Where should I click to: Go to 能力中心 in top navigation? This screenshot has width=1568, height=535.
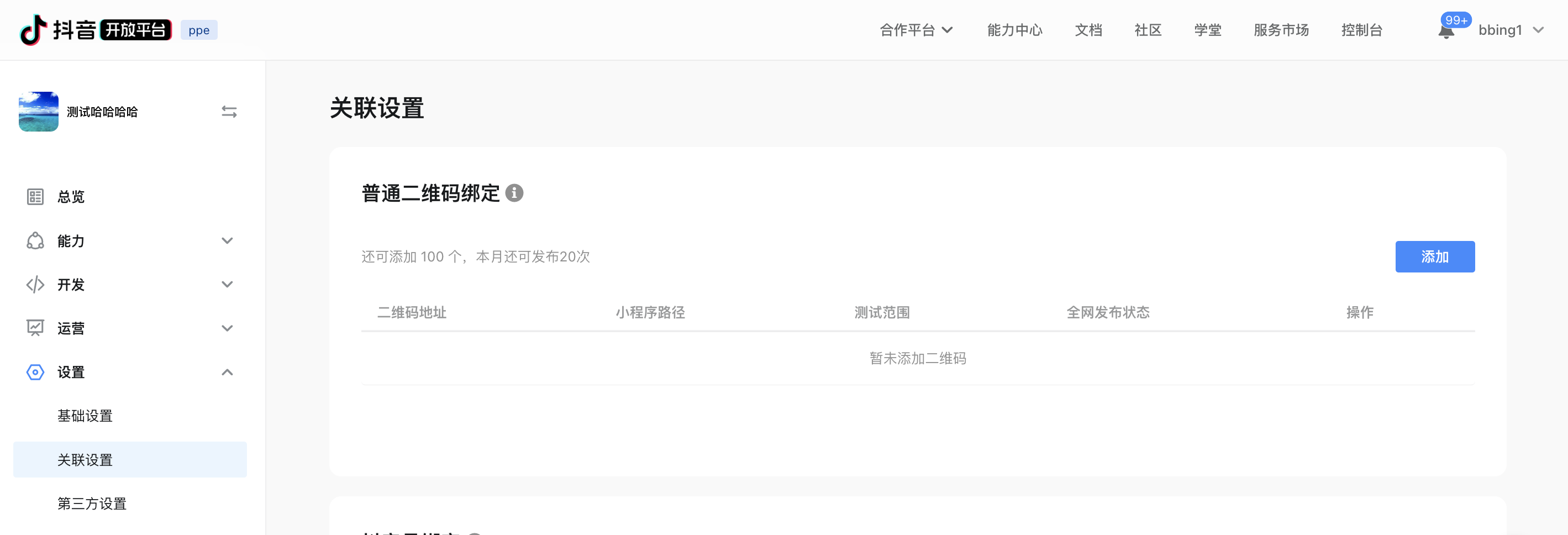(x=1014, y=30)
